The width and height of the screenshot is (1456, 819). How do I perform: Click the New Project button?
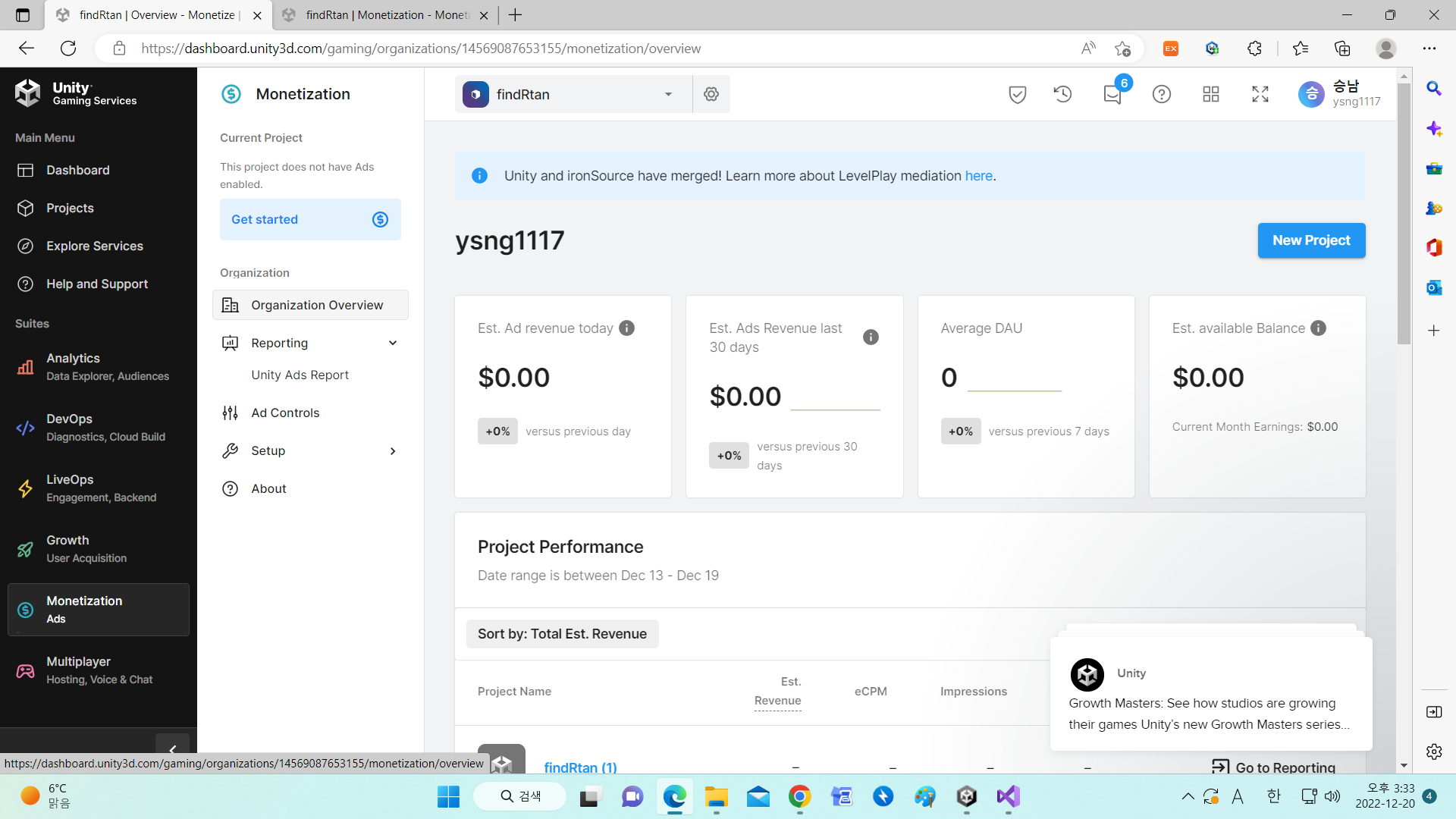point(1311,240)
